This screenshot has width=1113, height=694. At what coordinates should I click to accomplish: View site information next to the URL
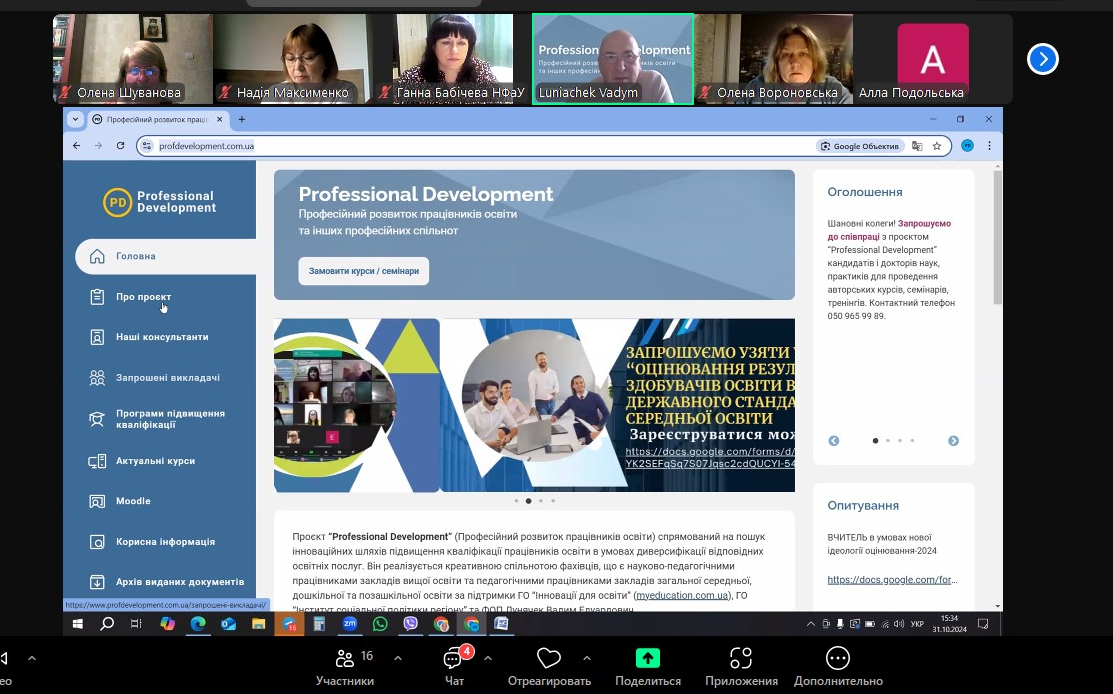coord(147,145)
